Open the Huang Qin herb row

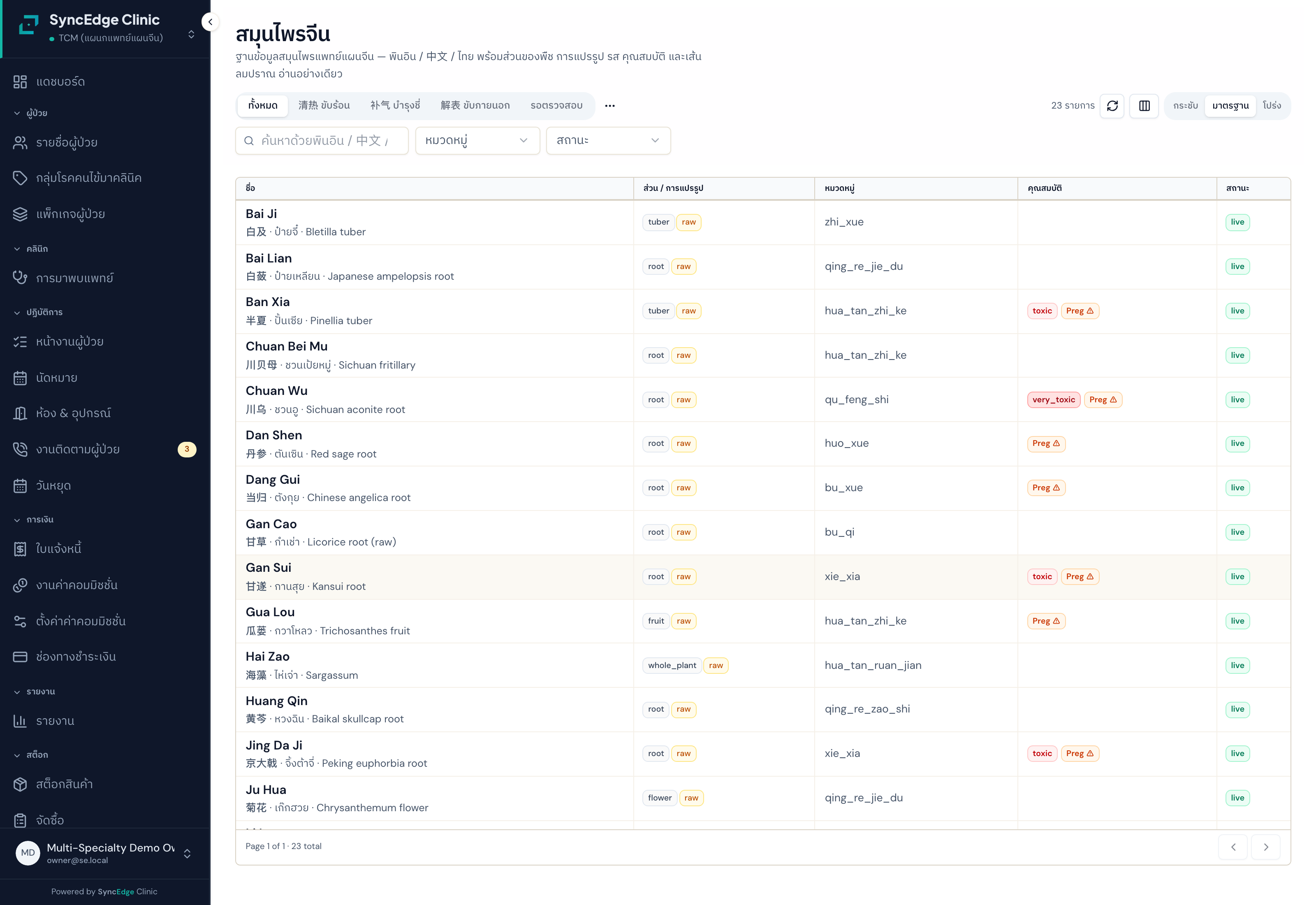point(763,709)
